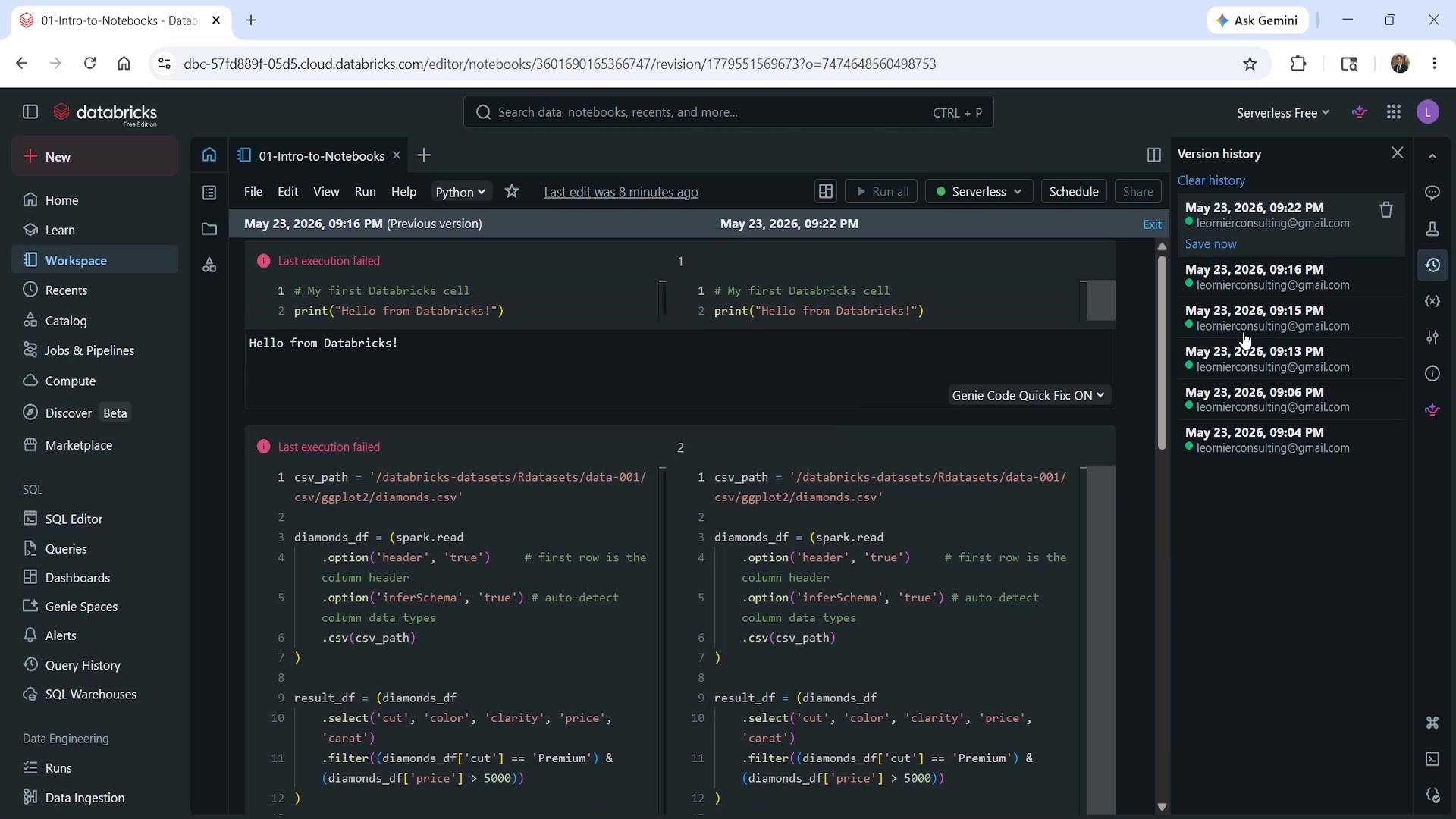The height and width of the screenshot is (819, 1456).
Task: Open the Databricks Assistant sparkle icon in top bar
Action: (1360, 112)
